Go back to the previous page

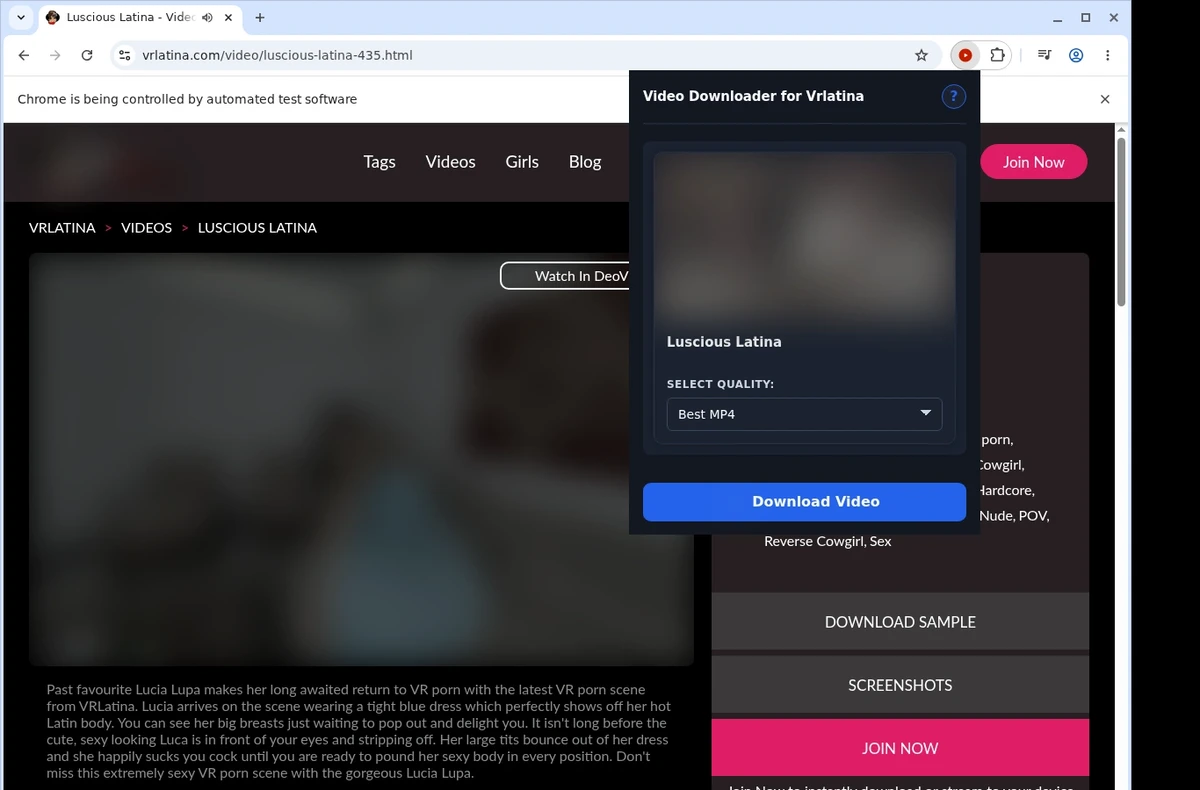(24, 56)
